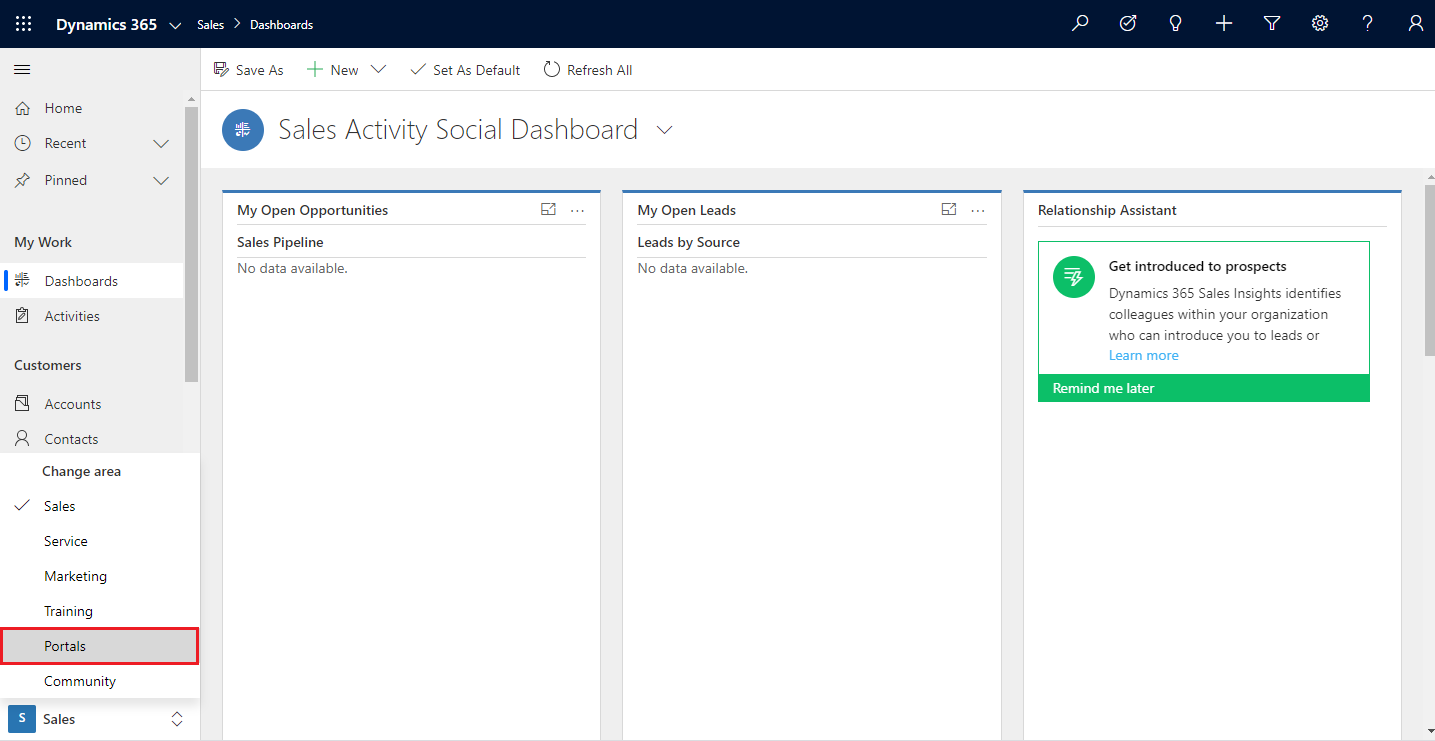
Task: Select the checked Sales area
Action: coord(100,506)
